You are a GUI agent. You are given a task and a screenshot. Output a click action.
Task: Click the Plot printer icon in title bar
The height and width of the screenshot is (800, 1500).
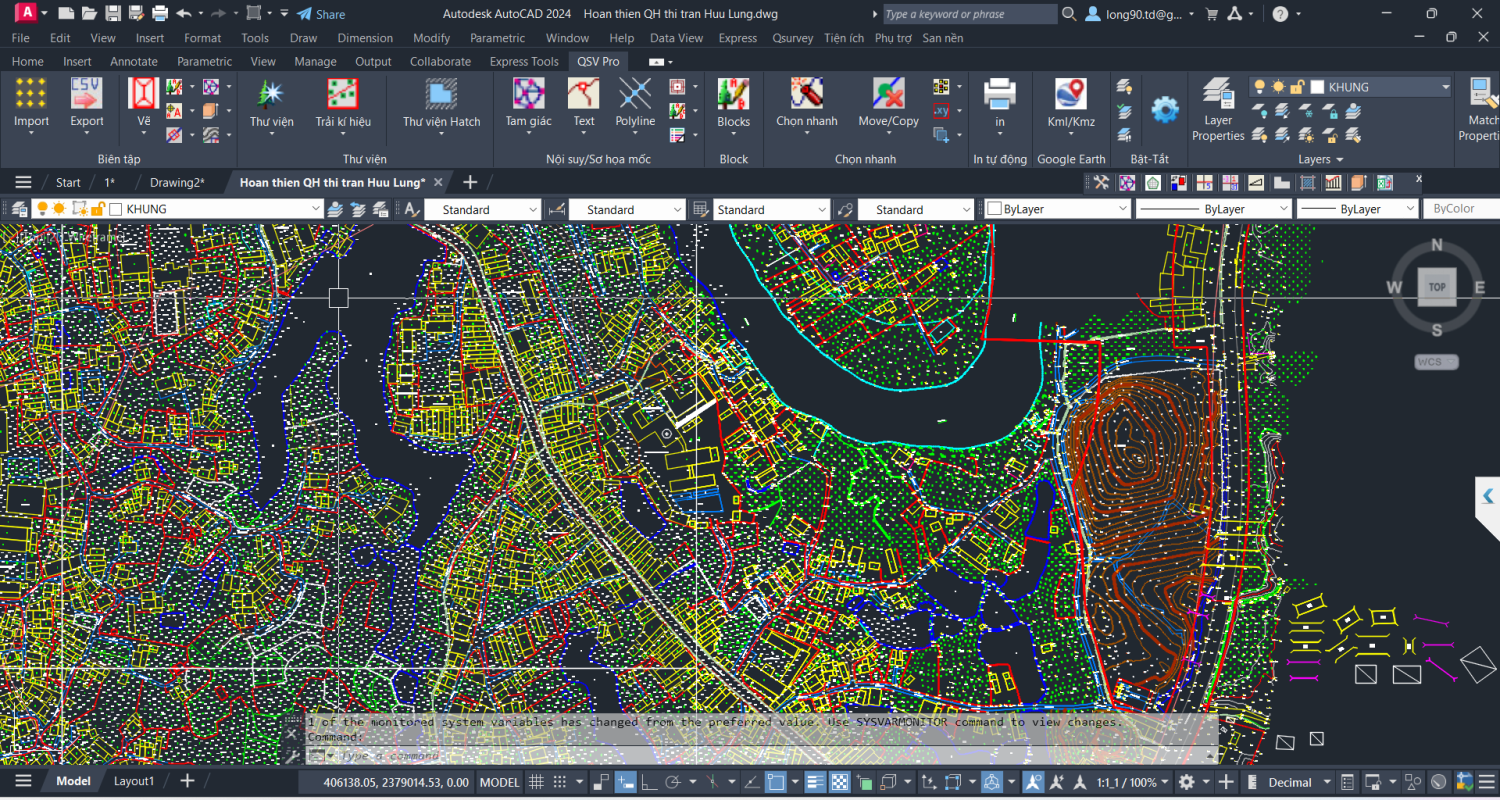pos(160,14)
